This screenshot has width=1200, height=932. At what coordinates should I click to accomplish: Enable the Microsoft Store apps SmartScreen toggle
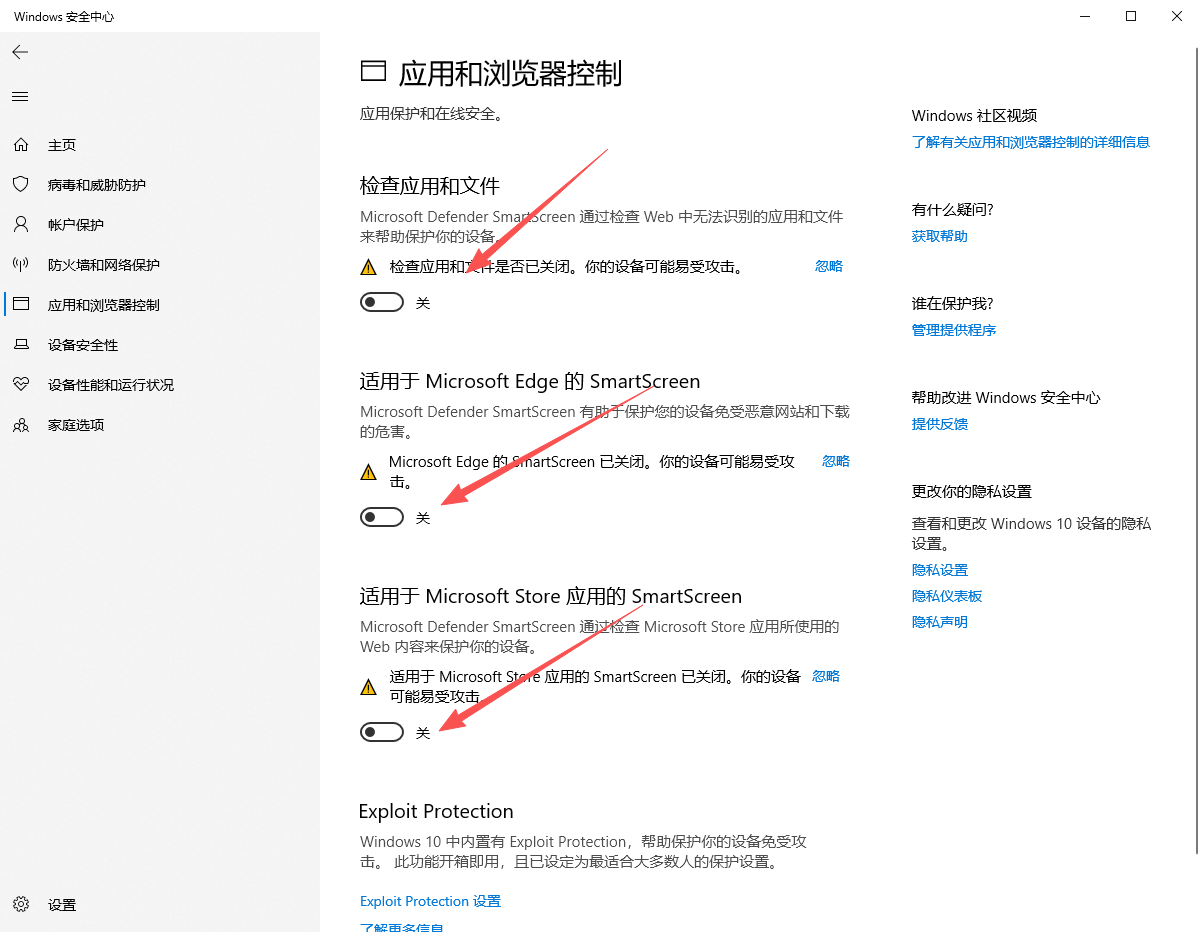[x=382, y=732]
